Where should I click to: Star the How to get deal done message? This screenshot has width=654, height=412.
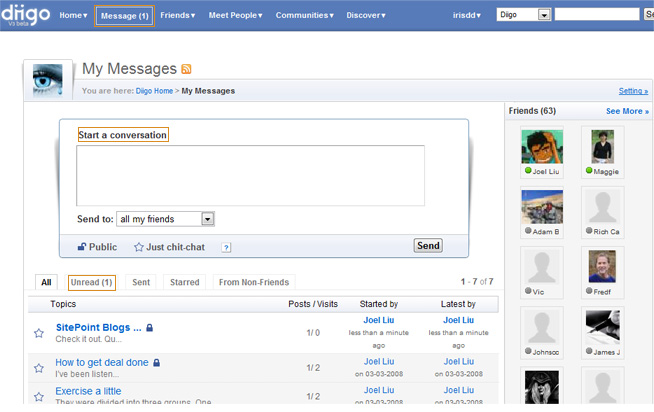(x=39, y=368)
